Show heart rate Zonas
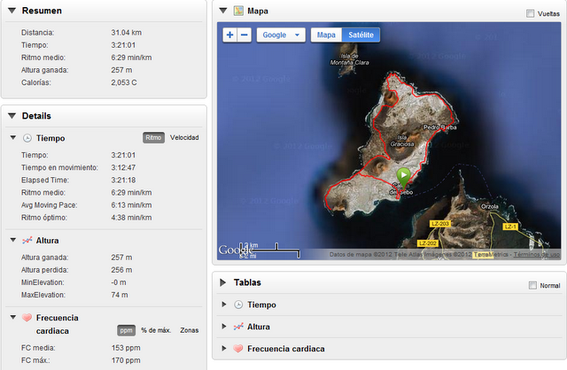 point(189,331)
